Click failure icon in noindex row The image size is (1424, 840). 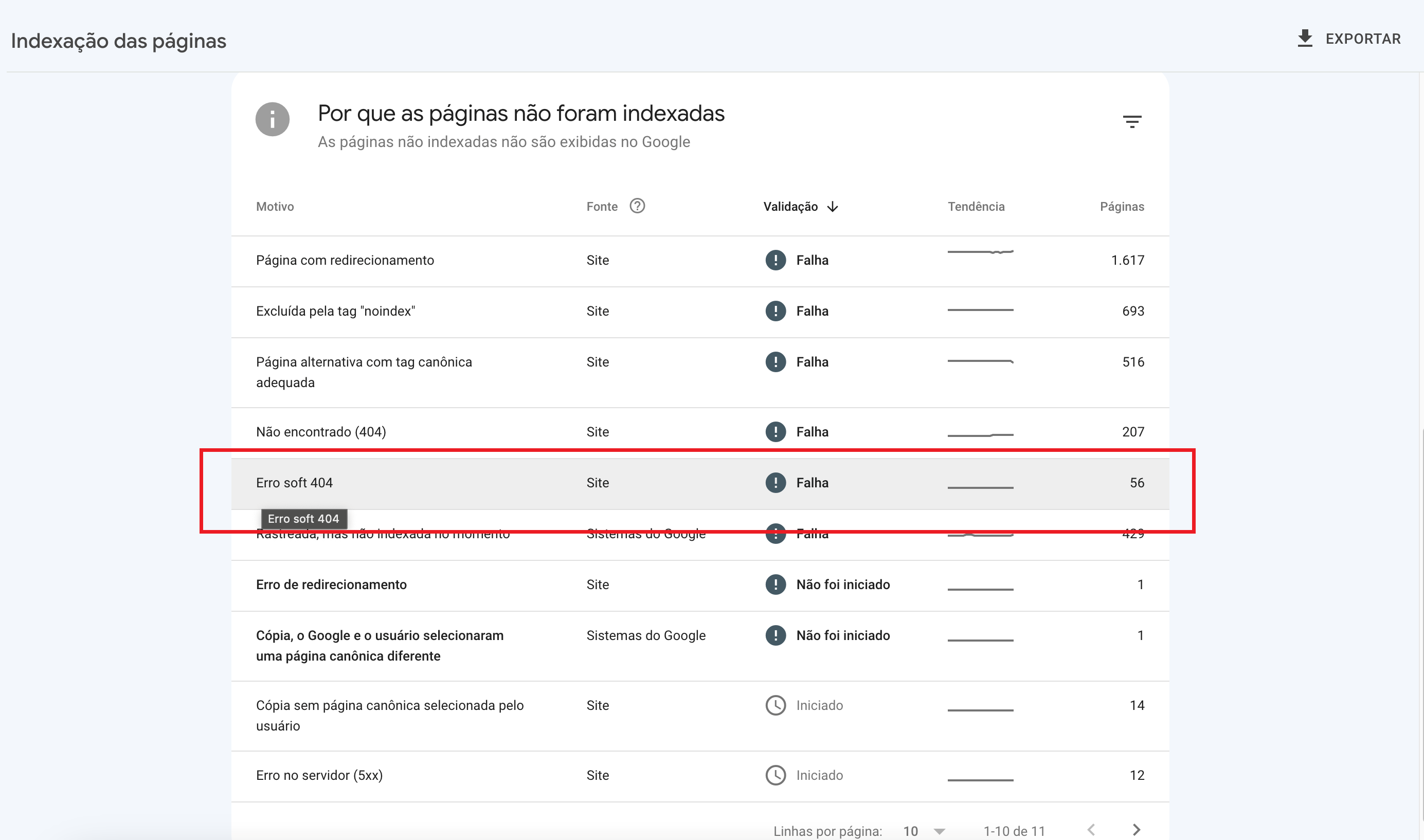coord(775,312)
